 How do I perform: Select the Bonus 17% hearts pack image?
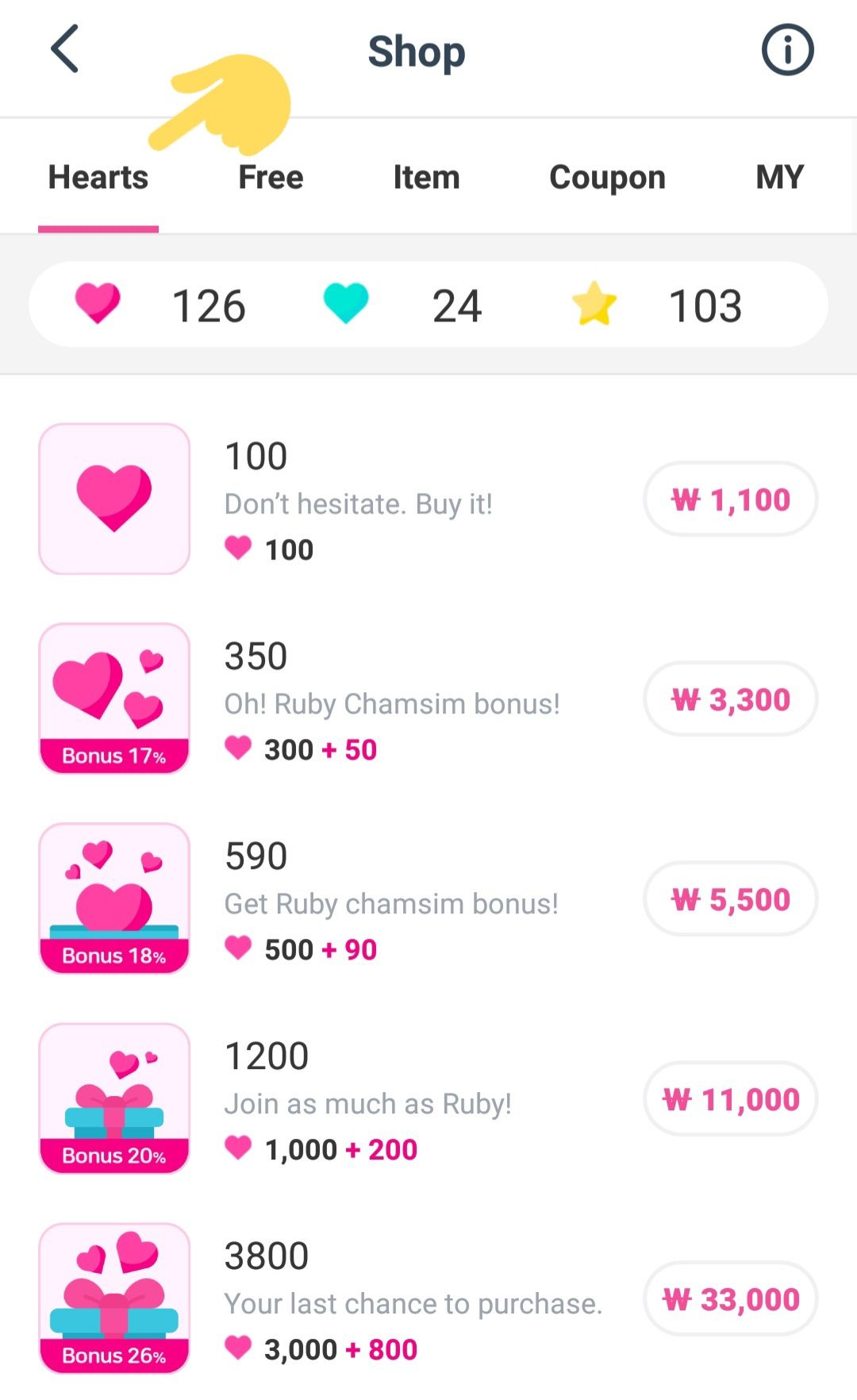pyautogui.click(x=114, y=698)
